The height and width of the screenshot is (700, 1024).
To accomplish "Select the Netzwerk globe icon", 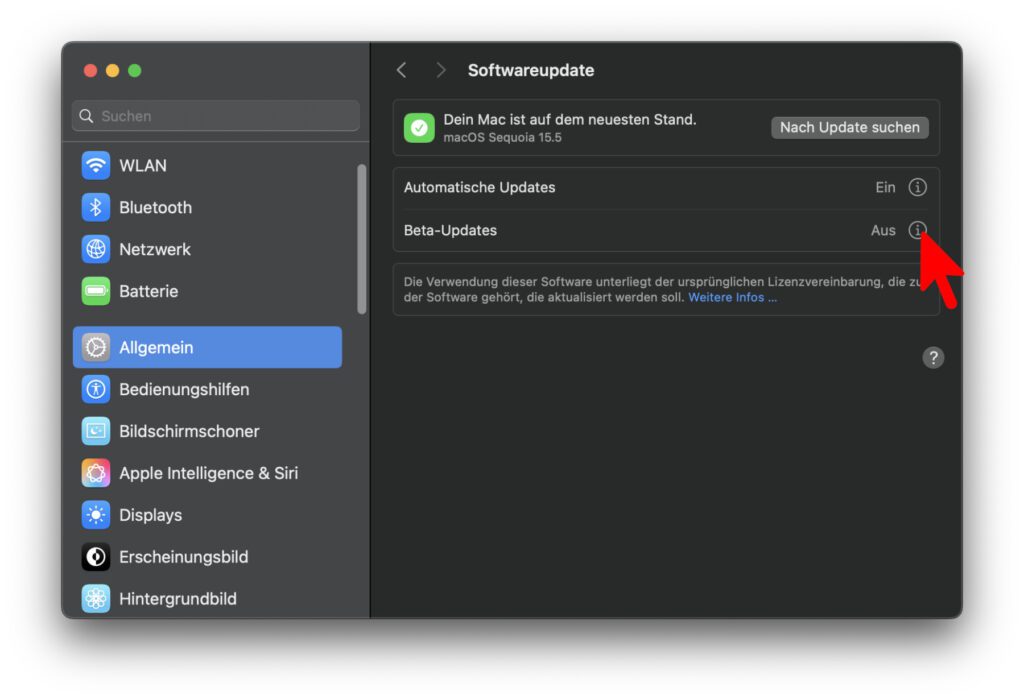I will [96, 250].
